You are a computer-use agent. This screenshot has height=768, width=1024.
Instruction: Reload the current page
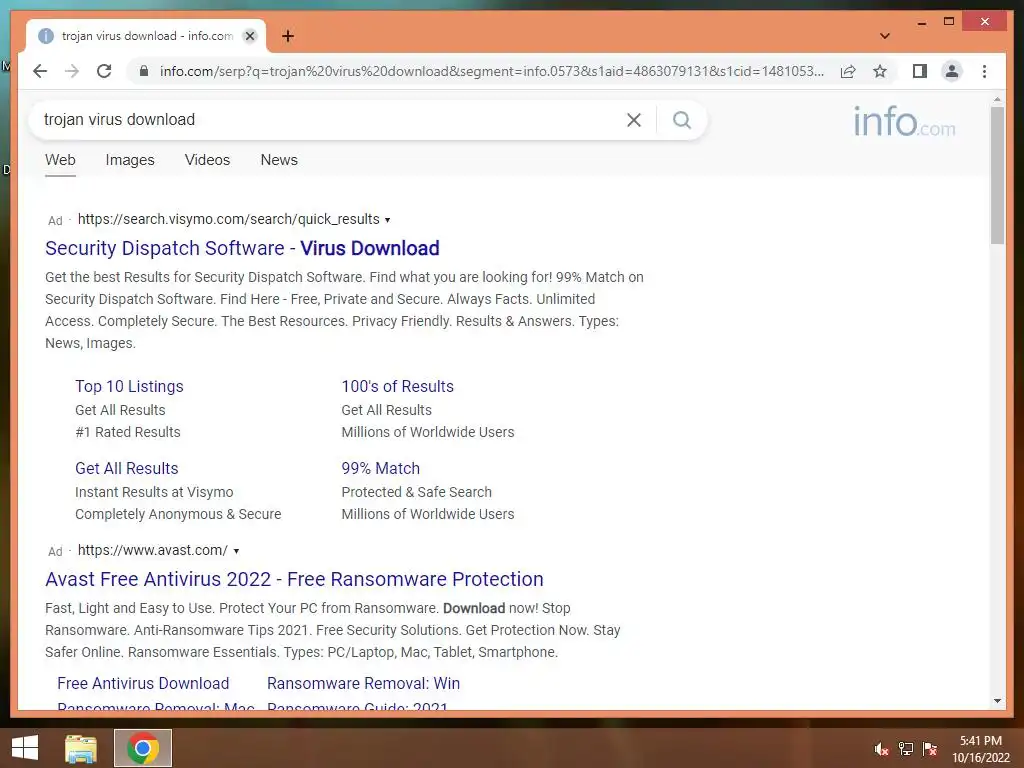pos(104,71)
